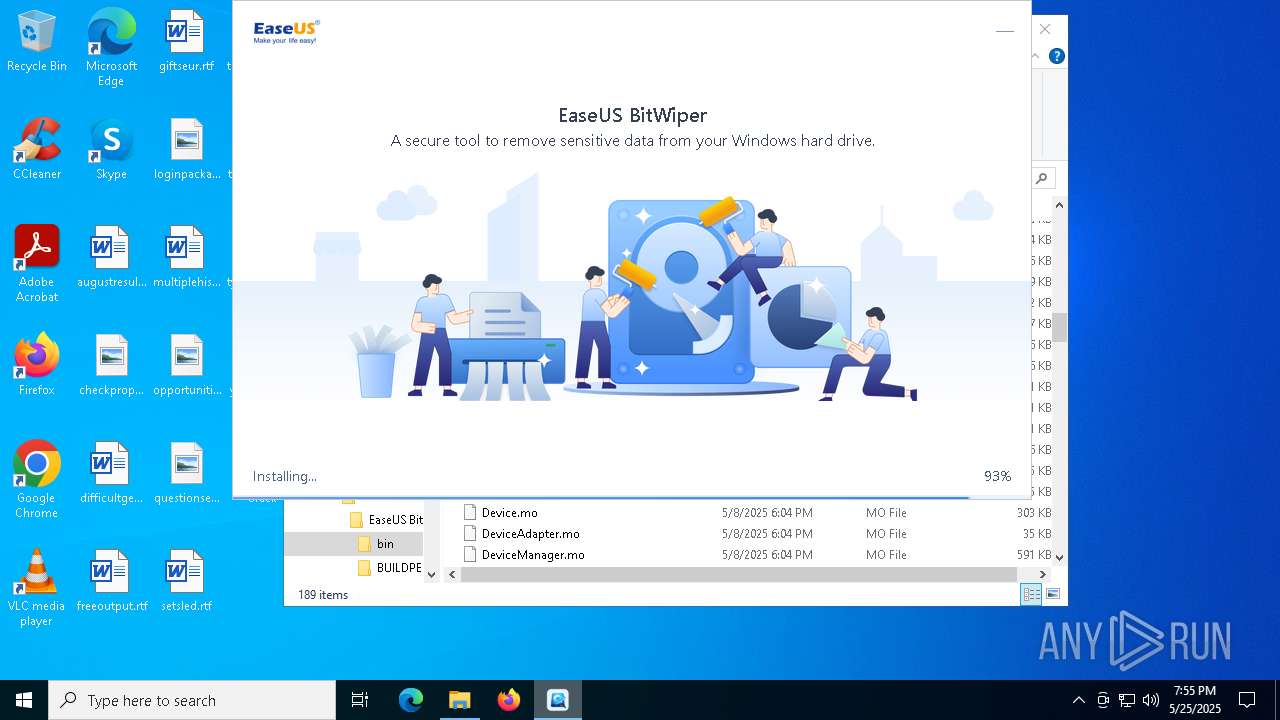Image resolution: width=1280 pixels, height=720 pixels.
Task: Open the volume control tray icon
Action: pos(1151,700)
